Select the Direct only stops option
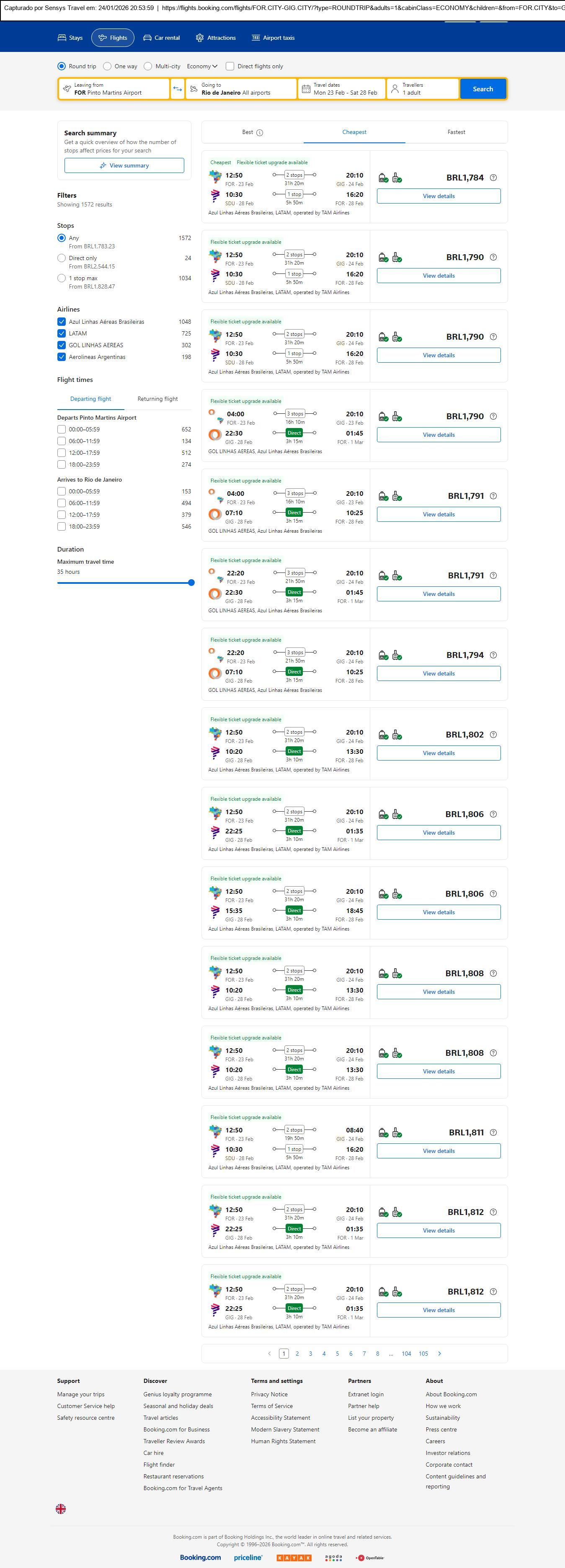Viewport: 565px width, 1568px height. (62, 258)
